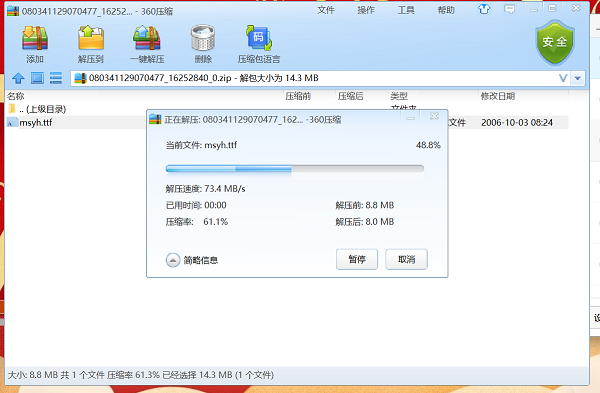
Task: Click 解压速度: 73.4 MB/s text
Action: click(x=205, y=189)
